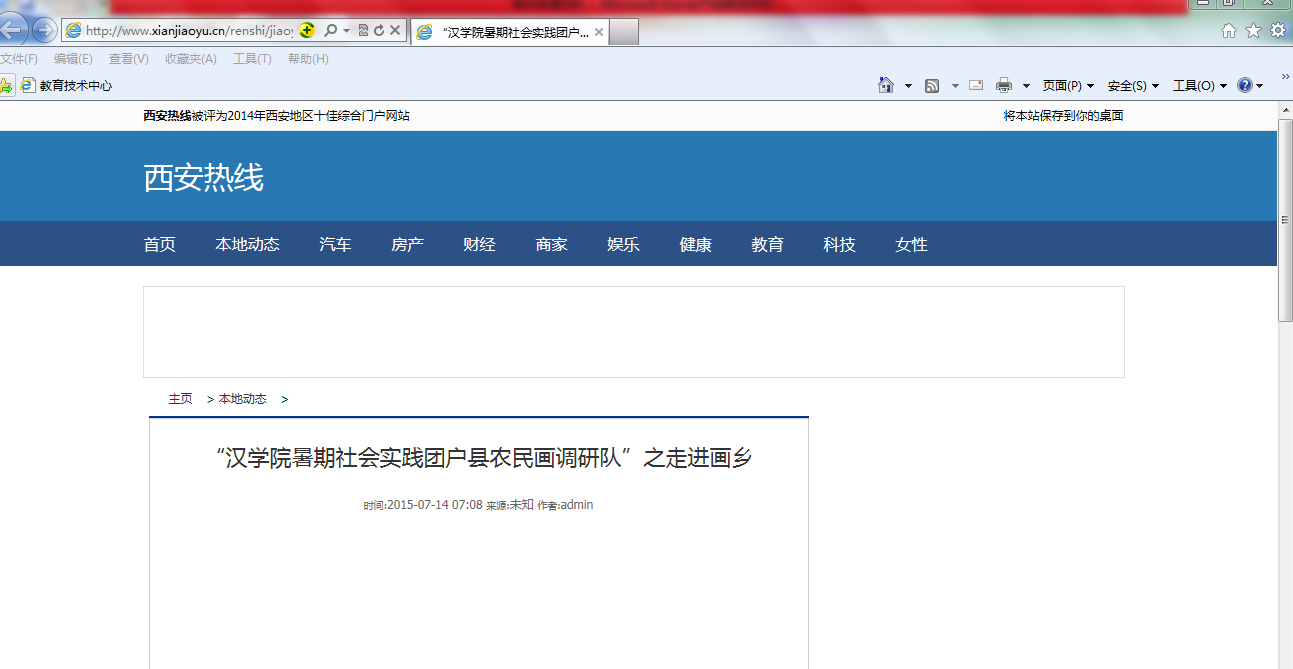Open the 文件(F) menu
1293x669 pixels.
tap(19, 59)
